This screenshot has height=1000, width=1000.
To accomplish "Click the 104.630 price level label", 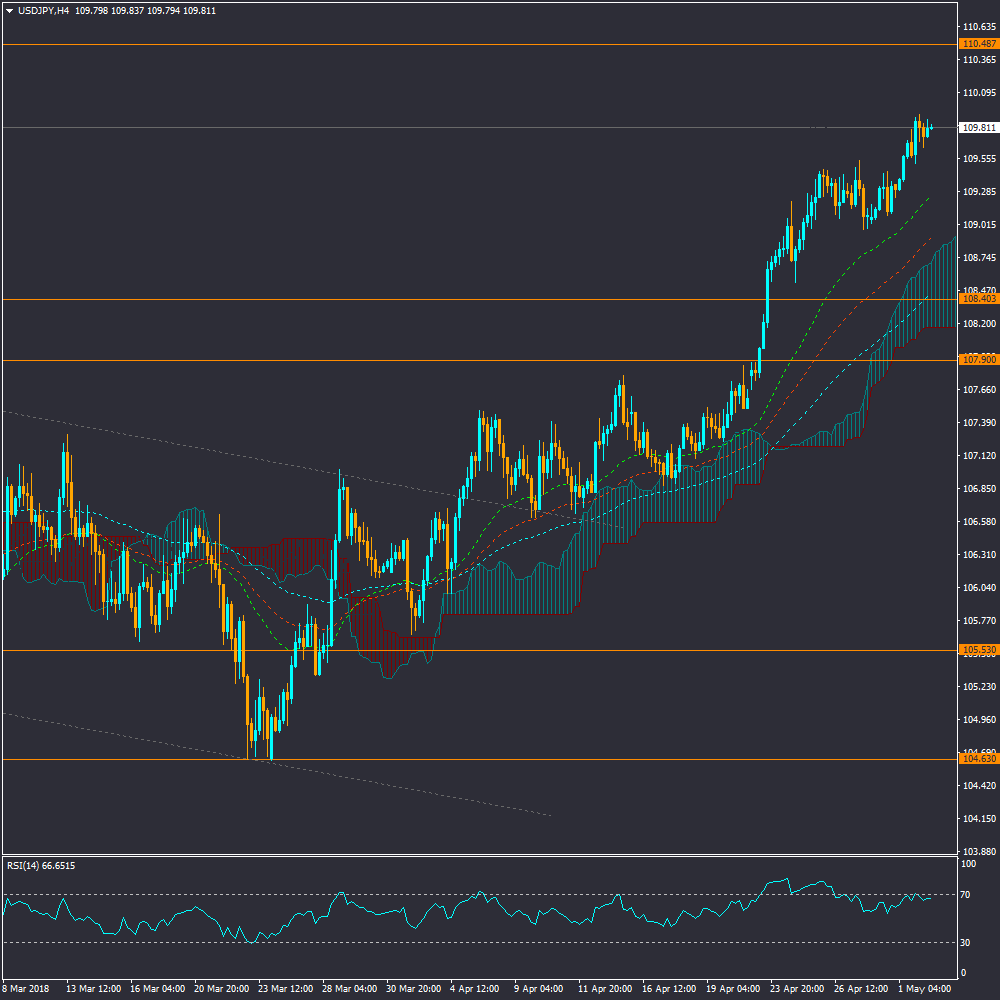I will coord(977,759).
